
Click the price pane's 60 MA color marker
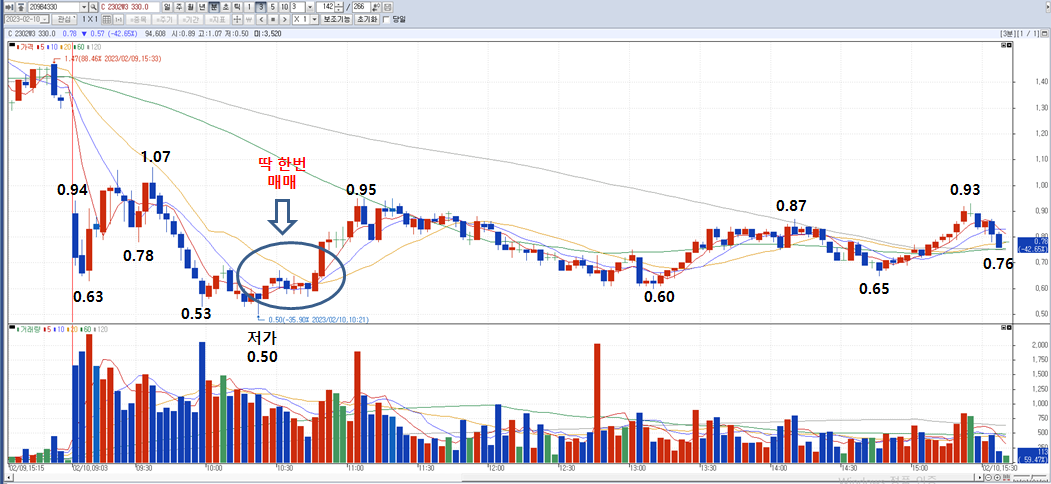coord(74,46)
